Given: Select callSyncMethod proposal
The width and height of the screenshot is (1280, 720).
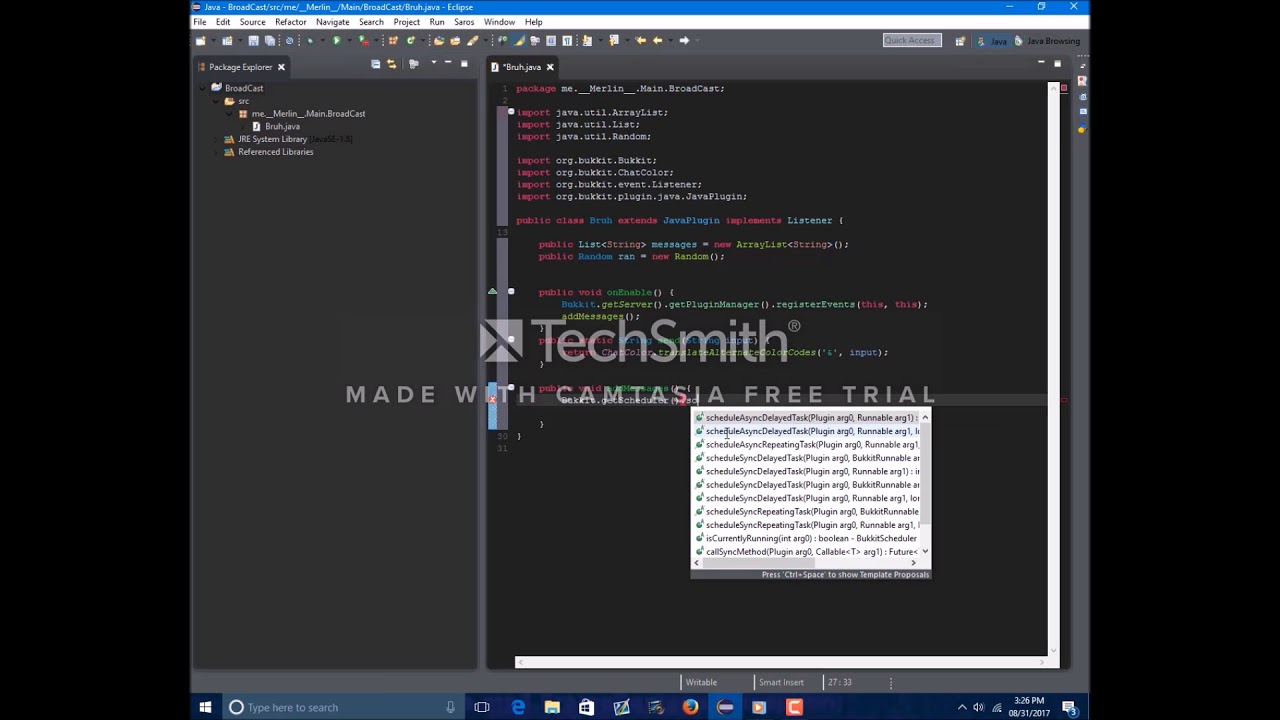Looking at the screenshot, I should pyautogui.click(x=806, y=552).
